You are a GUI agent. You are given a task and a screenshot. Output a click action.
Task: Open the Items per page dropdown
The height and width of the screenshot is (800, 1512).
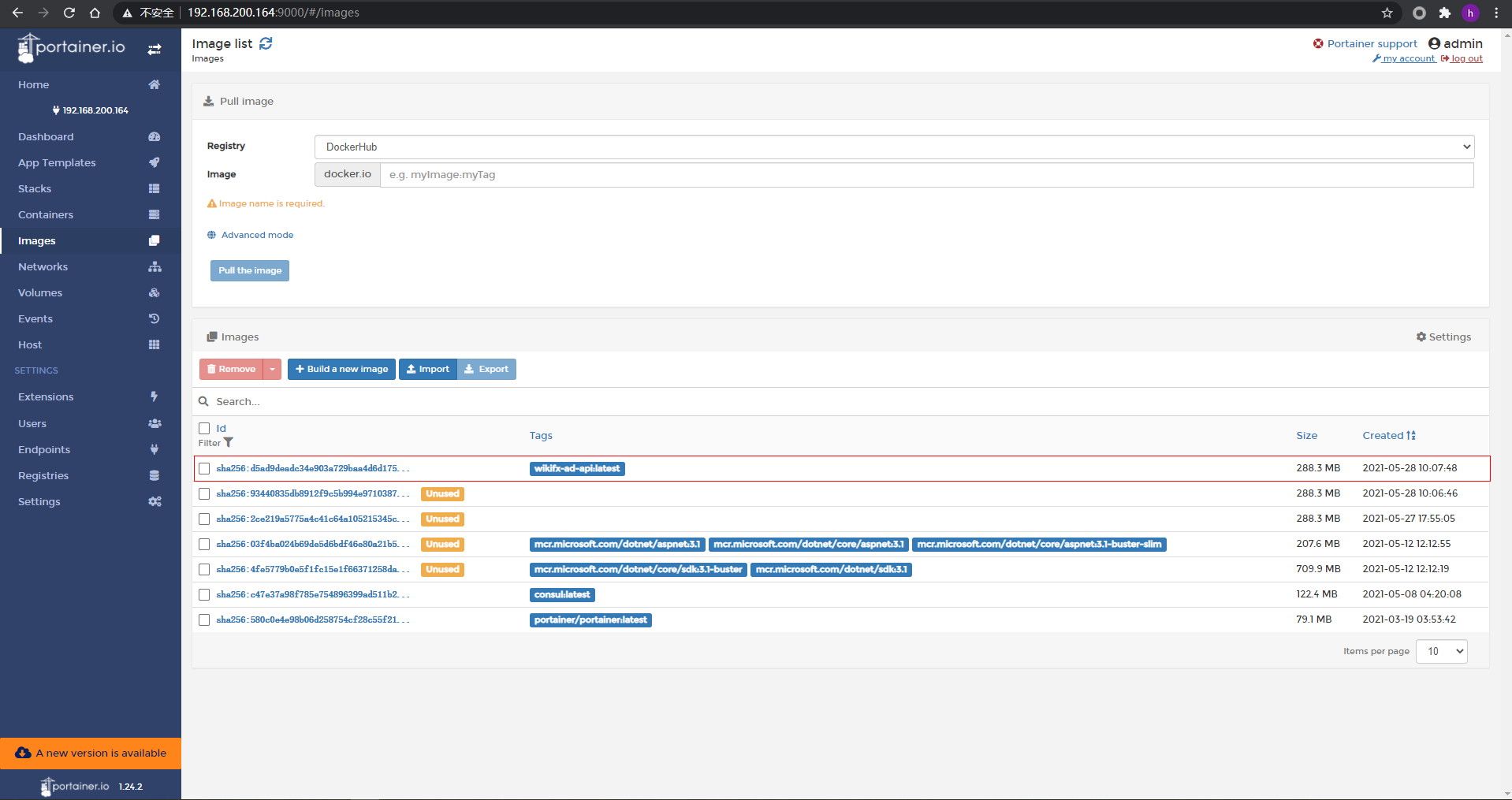1441,651
